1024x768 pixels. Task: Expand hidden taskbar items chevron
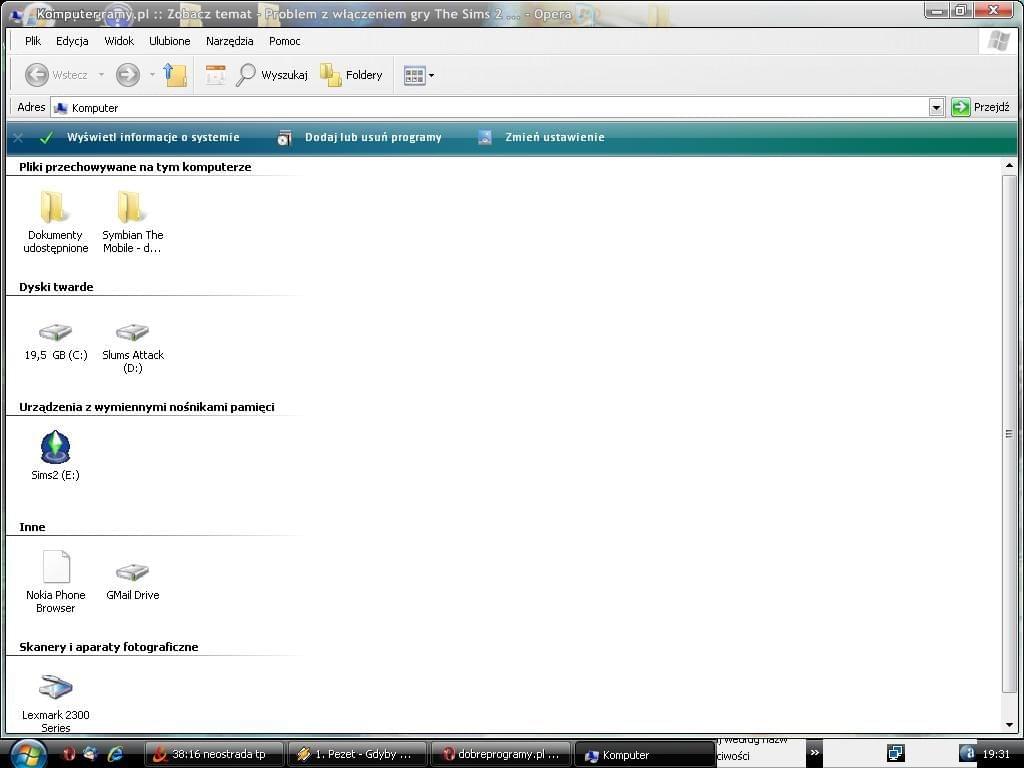click(814, 752)
